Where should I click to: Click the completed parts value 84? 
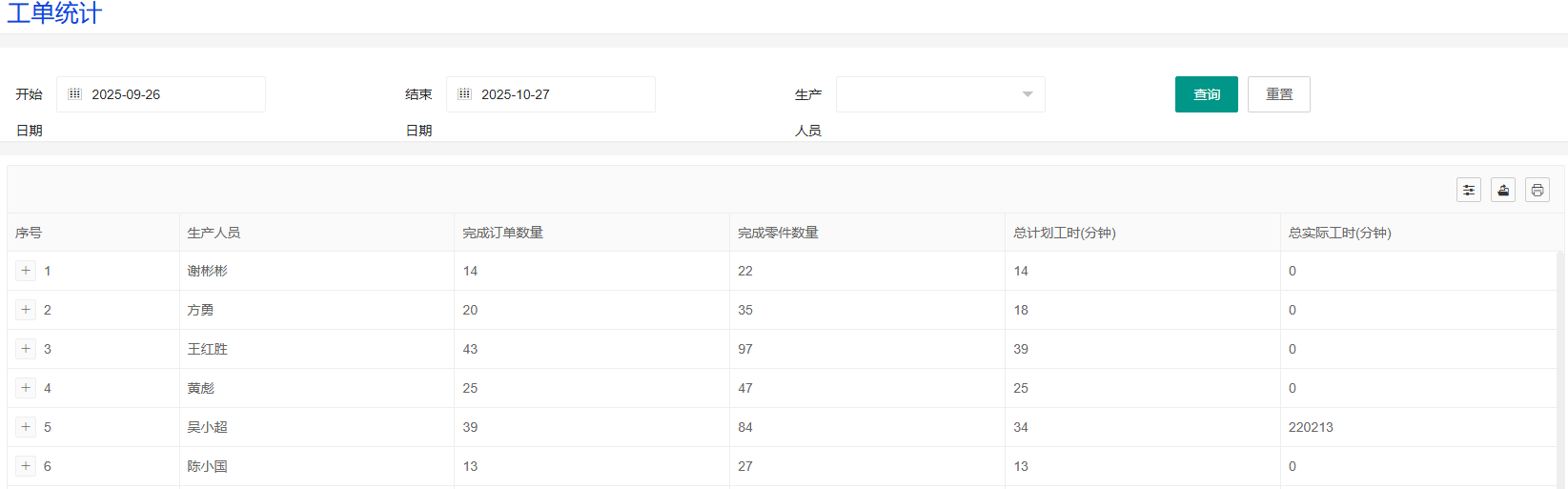click(x=745, y=427)
